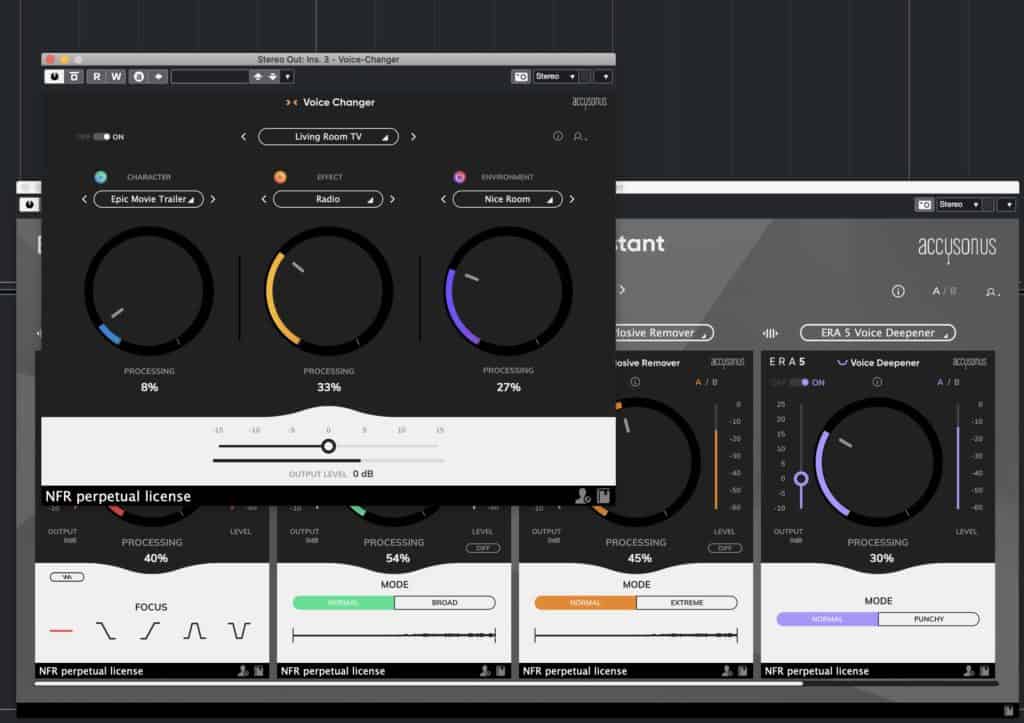Open the Radio effect dropdown

pos(328,199)
